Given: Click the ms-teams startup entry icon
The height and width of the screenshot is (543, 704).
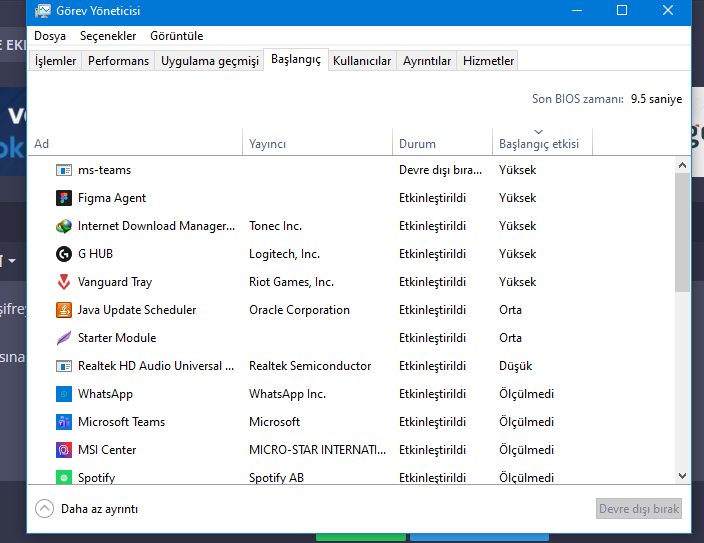Looking at the screenshot, I should click(64, 170).
